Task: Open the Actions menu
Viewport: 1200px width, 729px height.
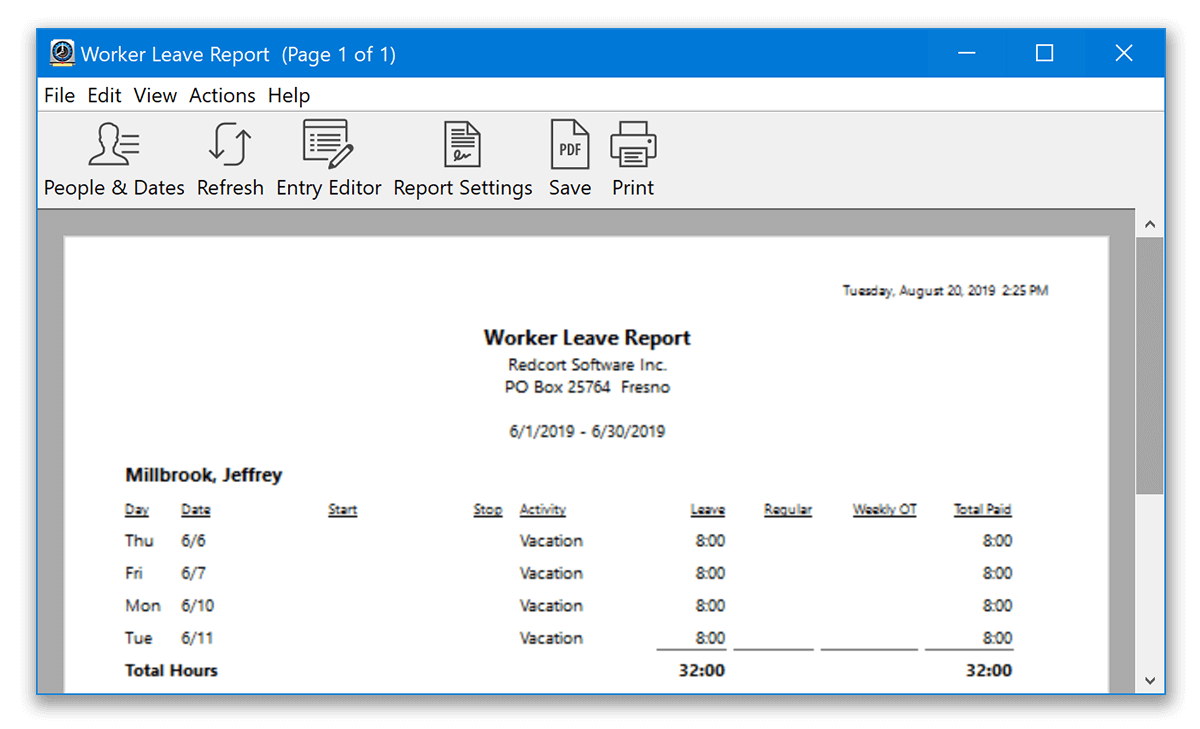Action: click(221, 95)
